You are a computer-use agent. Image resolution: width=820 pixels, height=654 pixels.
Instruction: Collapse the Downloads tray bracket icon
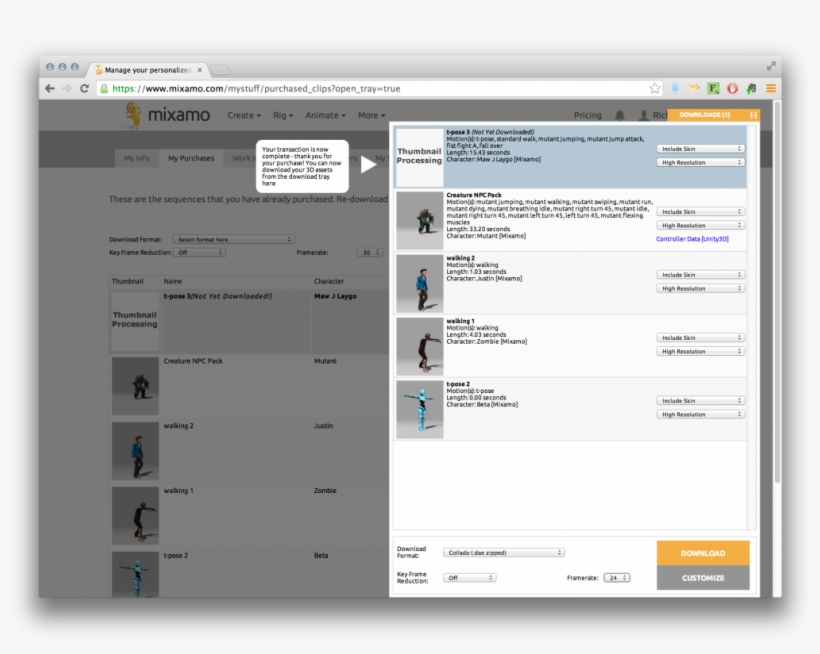(753, 115)
